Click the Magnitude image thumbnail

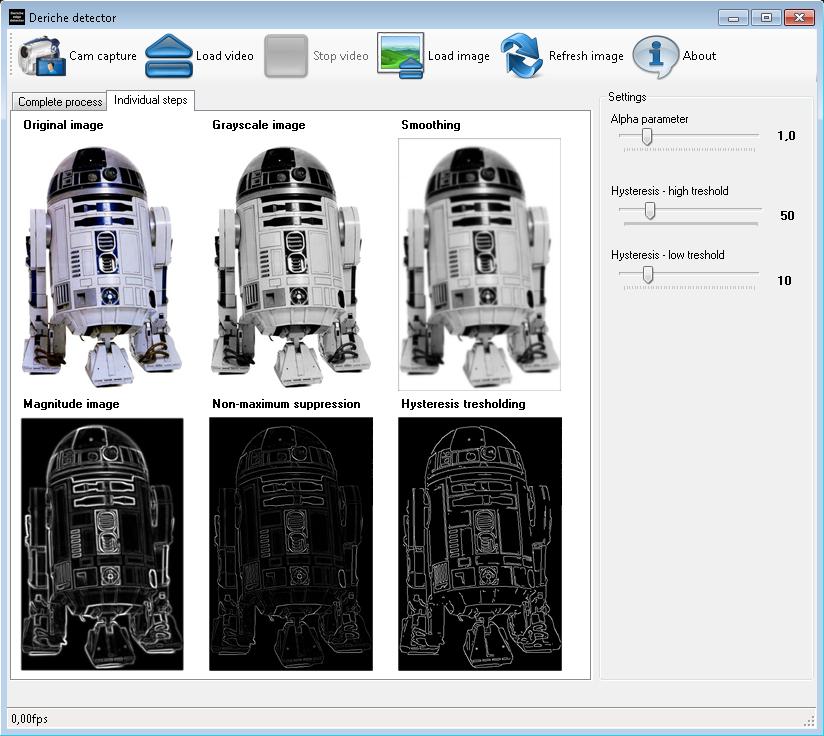coord(102,544)
